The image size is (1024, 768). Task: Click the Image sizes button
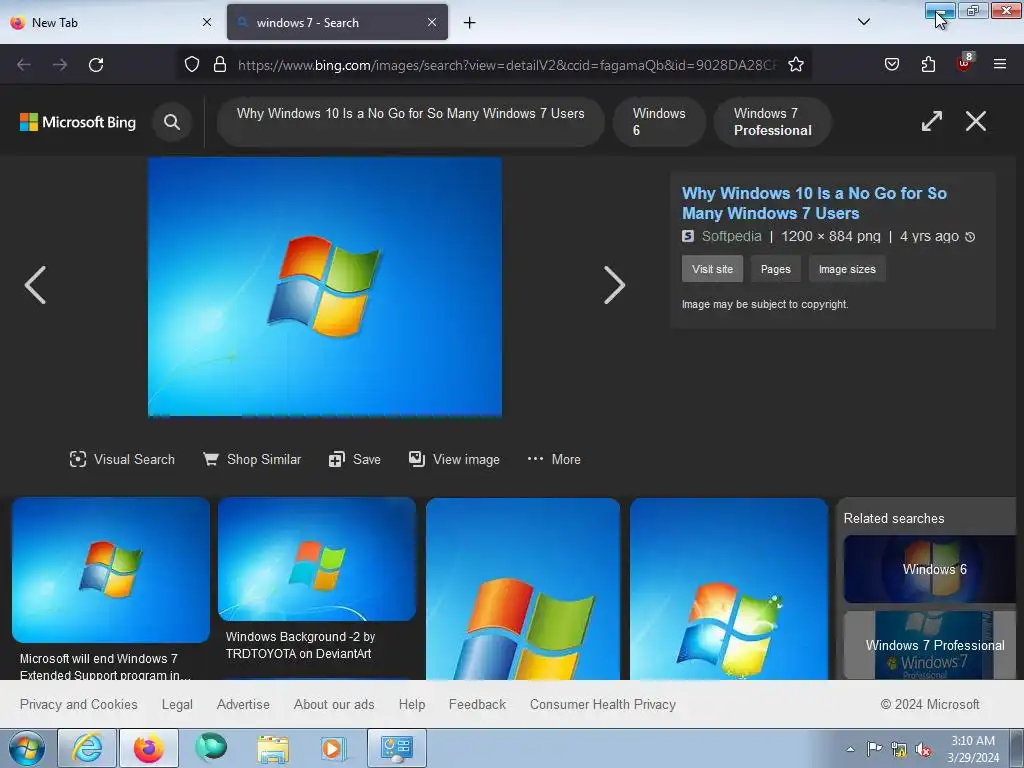click(847, 269)
